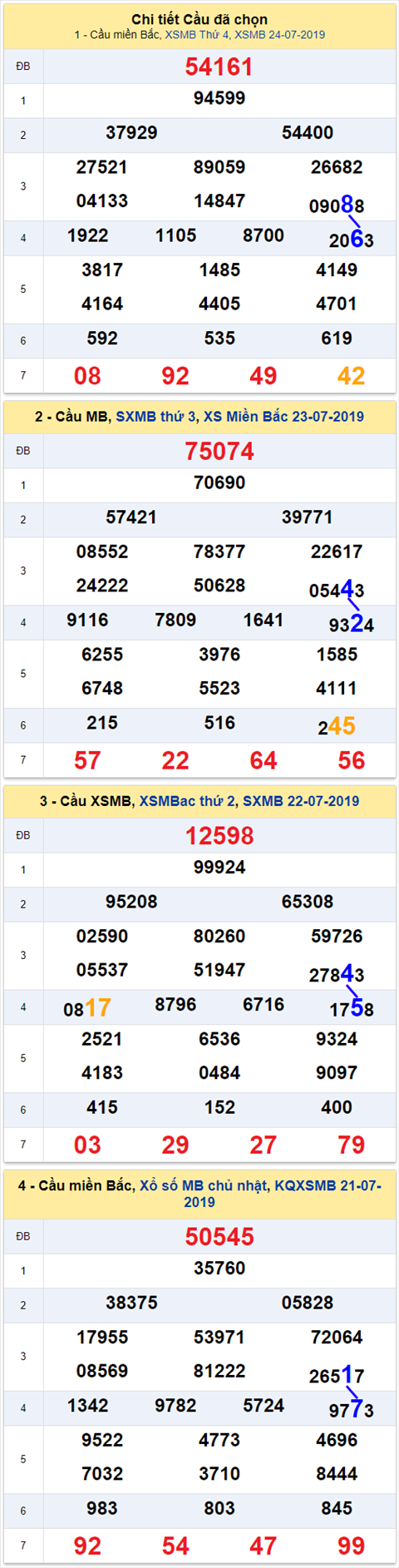The width and height of the screenshot is (399, 1568).
Task: Select second prize number 37929
Action: 131,132
